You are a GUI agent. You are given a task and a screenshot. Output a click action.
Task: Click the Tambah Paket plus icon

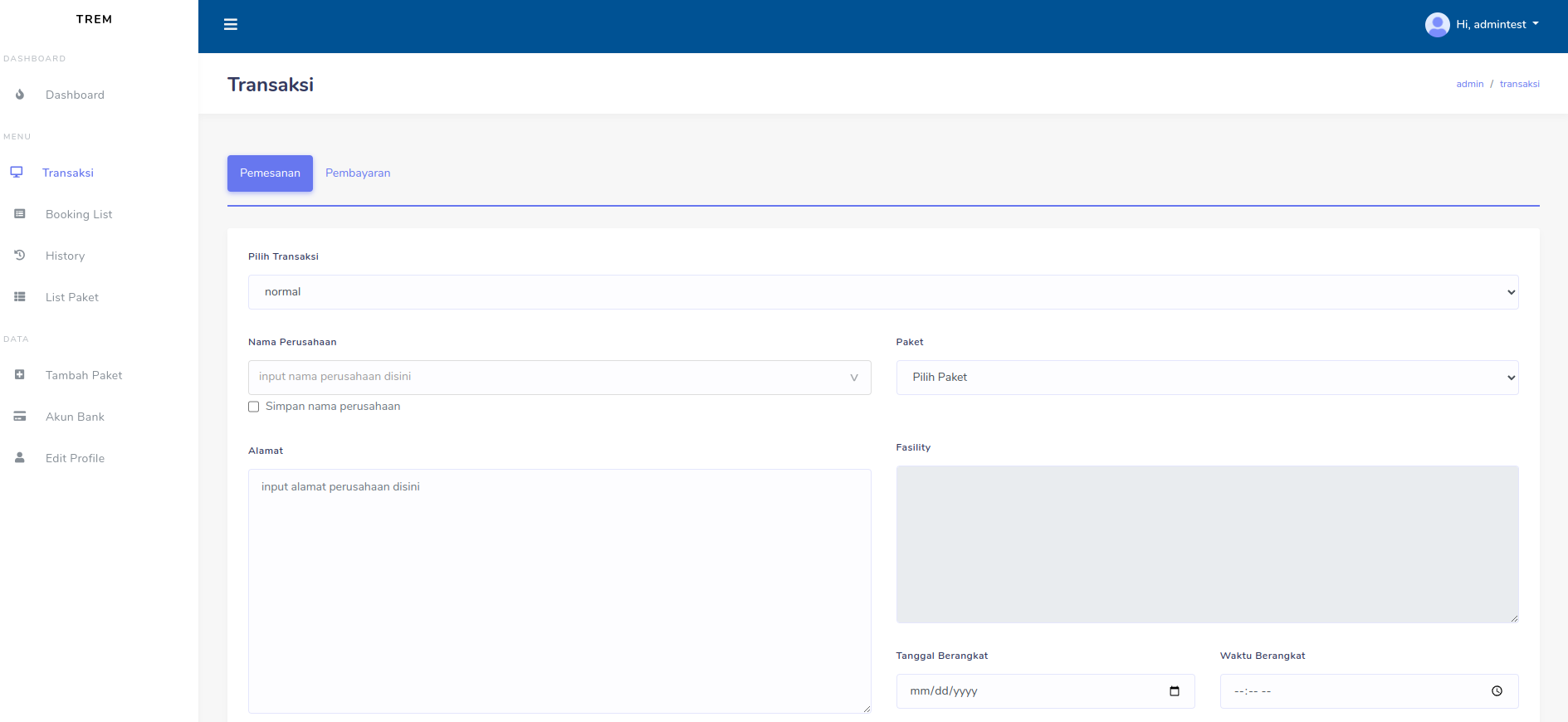[x=20, y=375]
